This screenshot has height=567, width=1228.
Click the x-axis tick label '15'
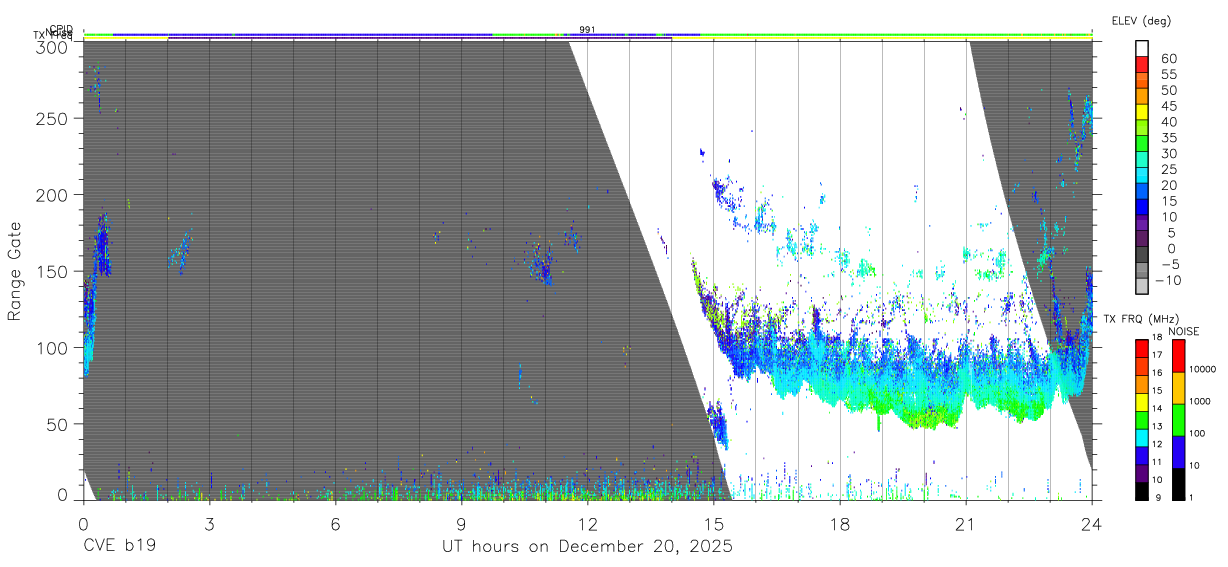coord(713,522)
